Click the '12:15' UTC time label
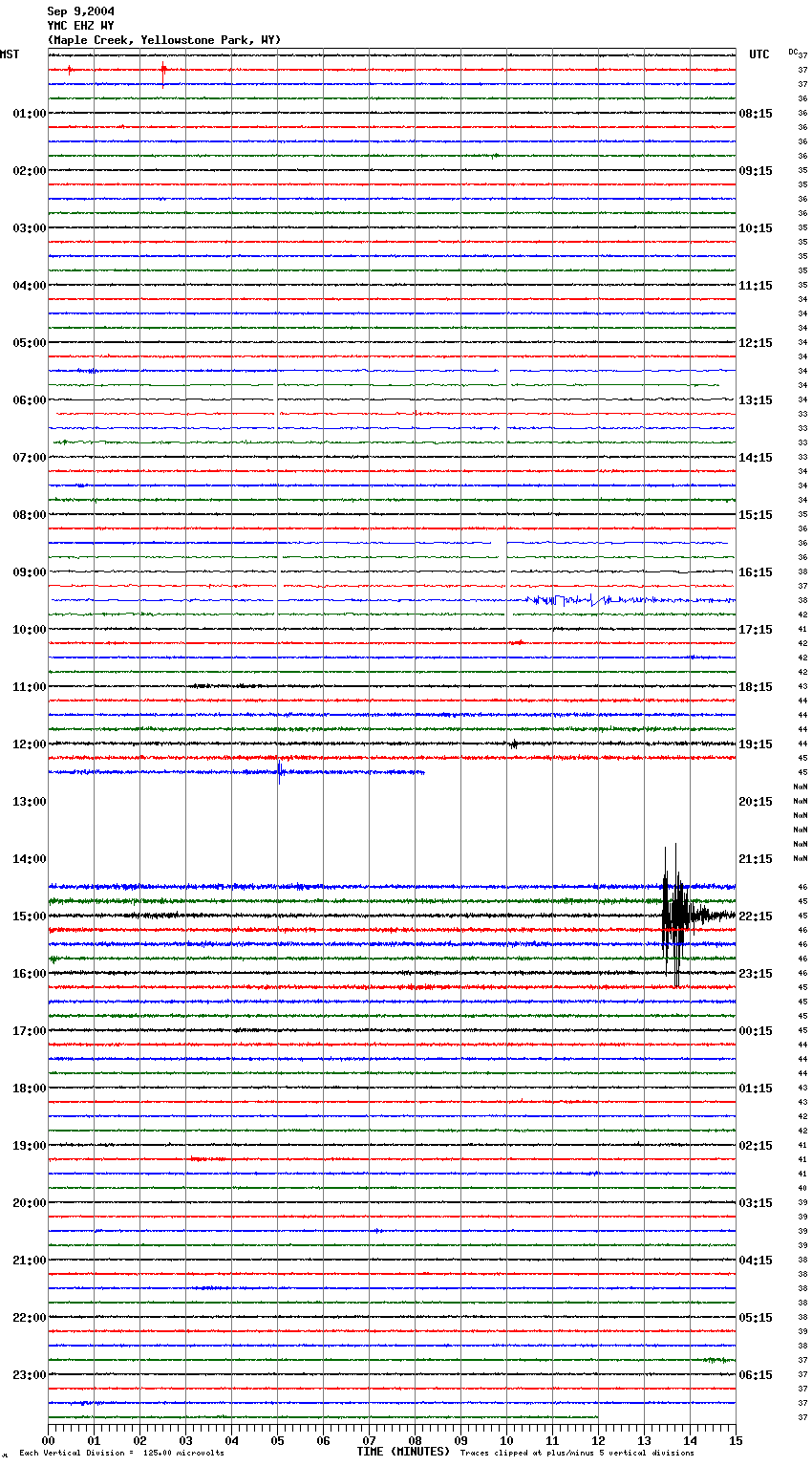812x1466 pixels. [756, 343]
